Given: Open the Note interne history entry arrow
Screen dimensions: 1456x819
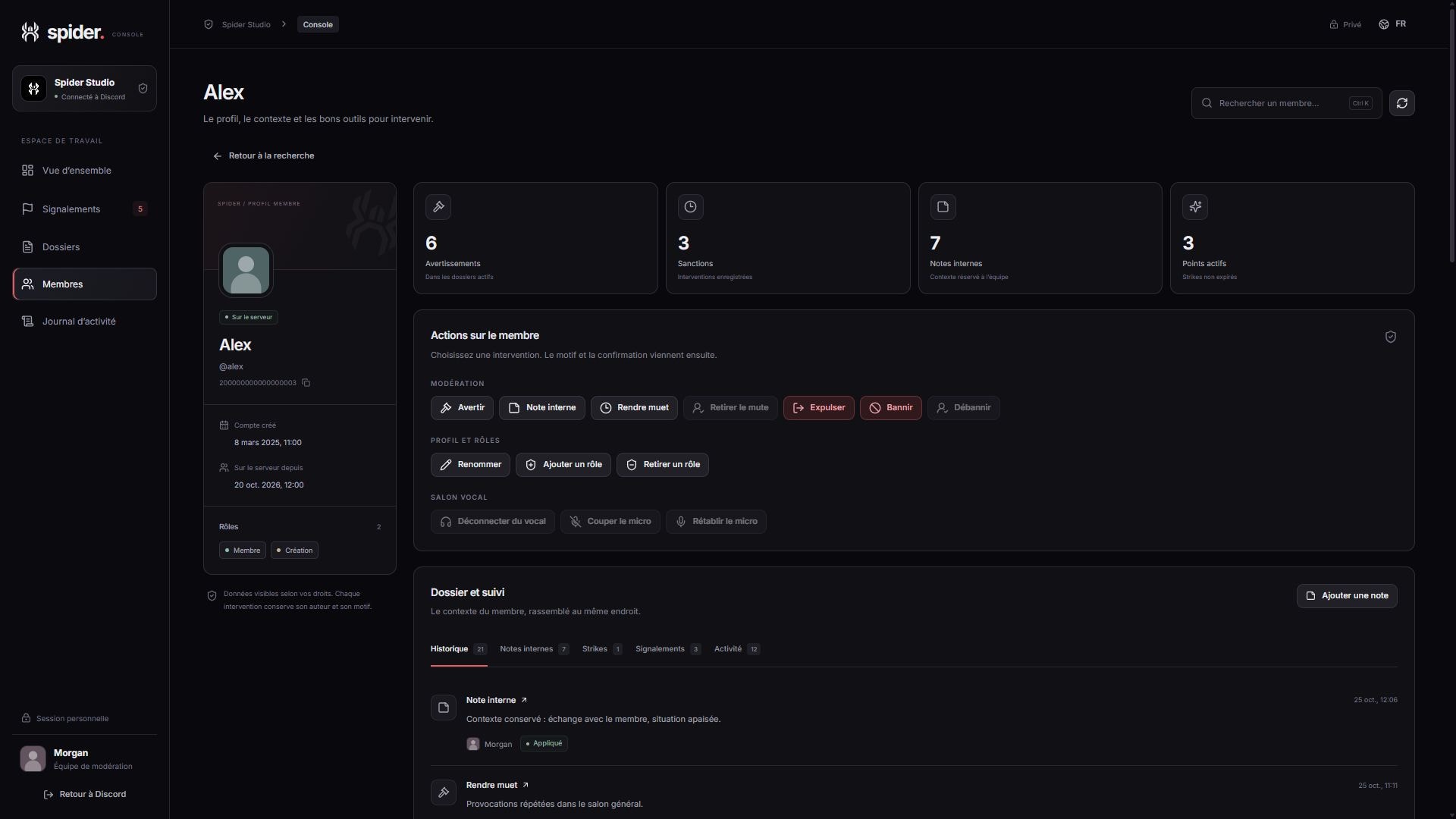Looking at the screenshot, I should click(524, 700).
